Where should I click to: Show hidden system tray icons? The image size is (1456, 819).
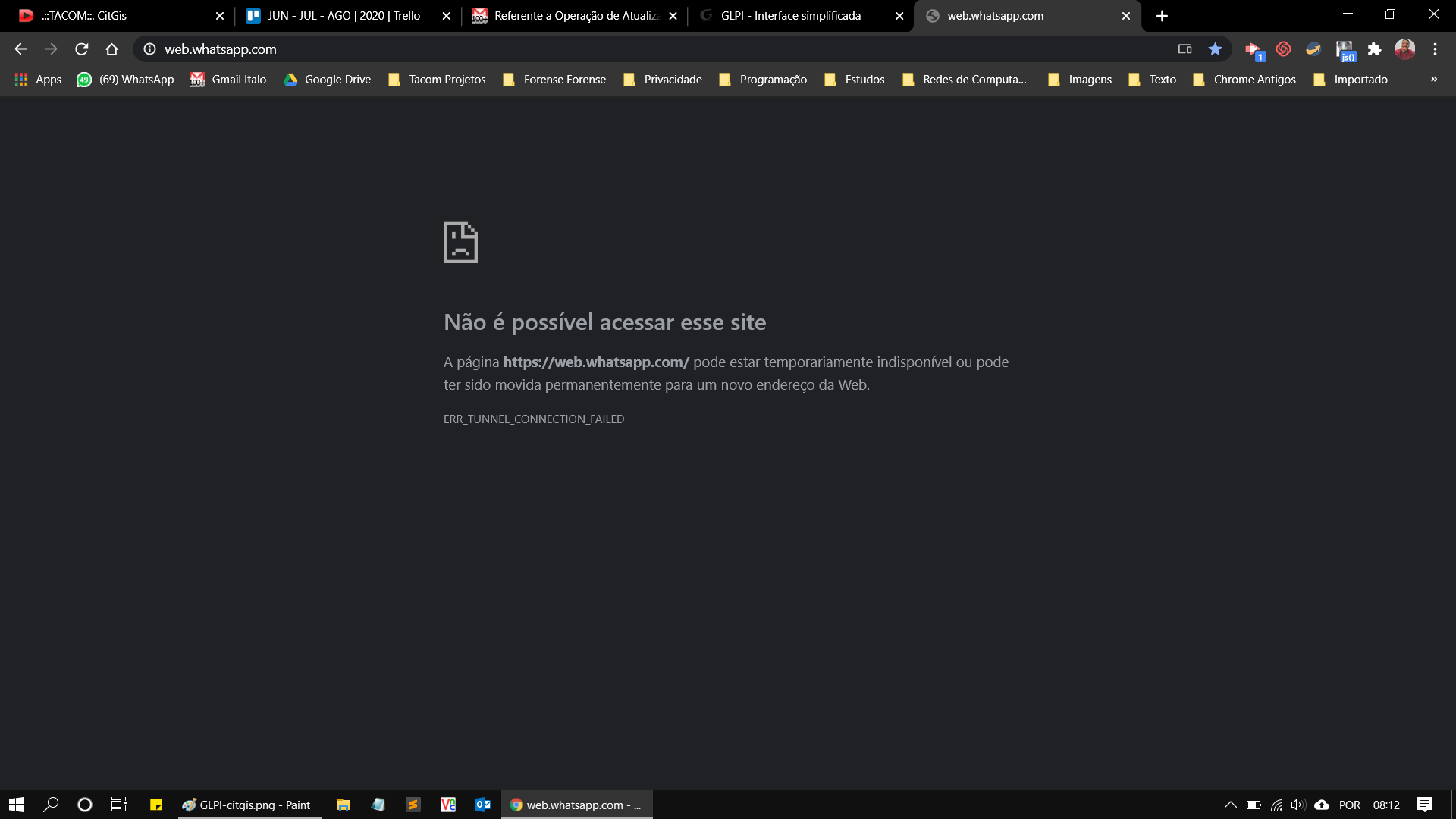click(x=1231, y=805)
